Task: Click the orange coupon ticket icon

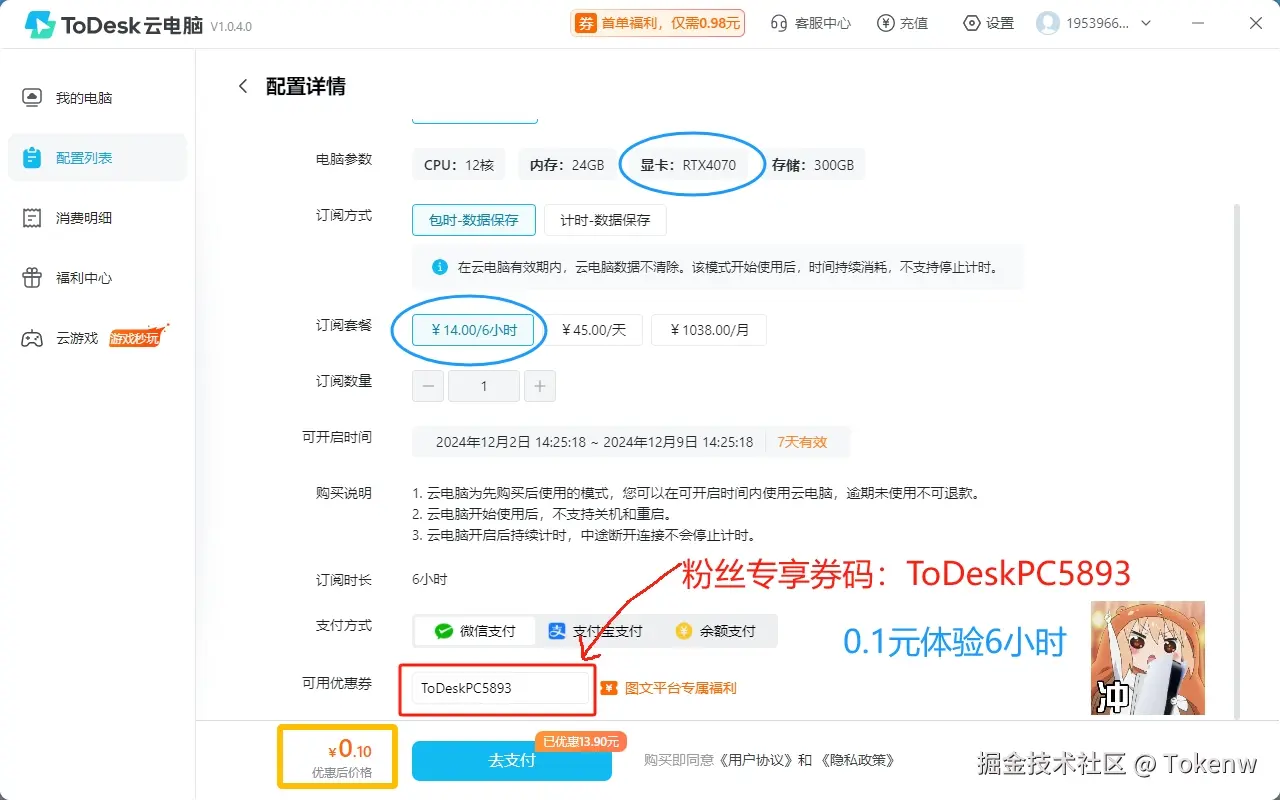Action: (609, 688)
